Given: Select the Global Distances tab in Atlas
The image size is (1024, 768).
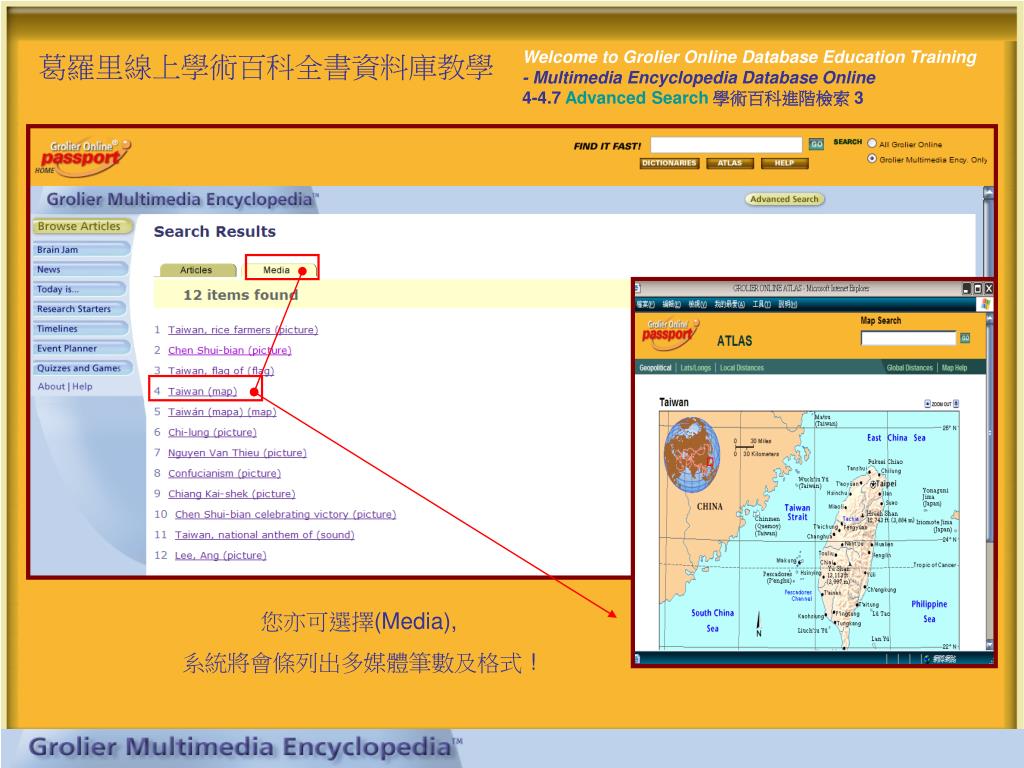Looking at the screenshot, I should (x=910, y=368).
